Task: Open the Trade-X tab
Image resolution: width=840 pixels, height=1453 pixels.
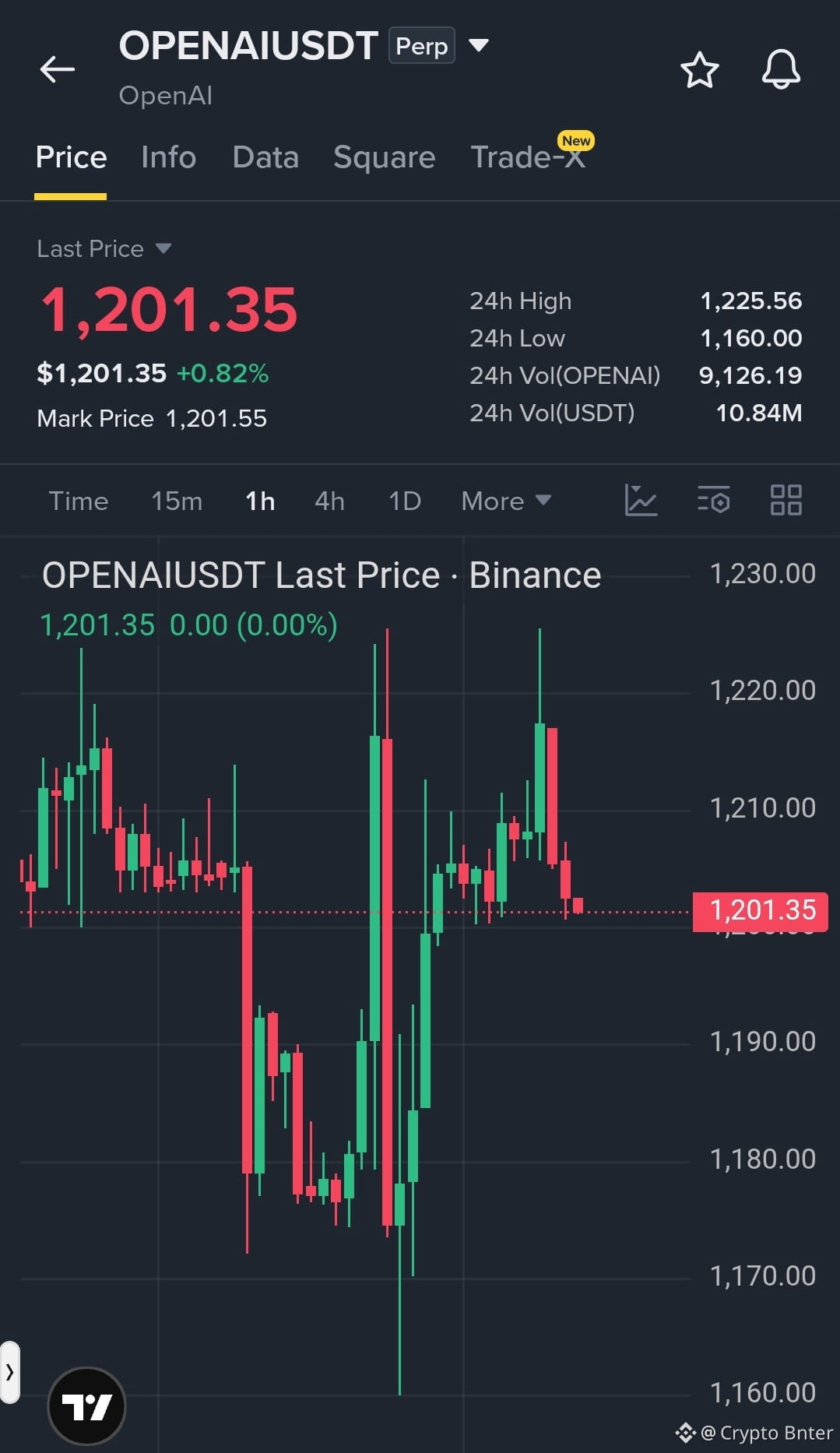Action: point(527,157)
